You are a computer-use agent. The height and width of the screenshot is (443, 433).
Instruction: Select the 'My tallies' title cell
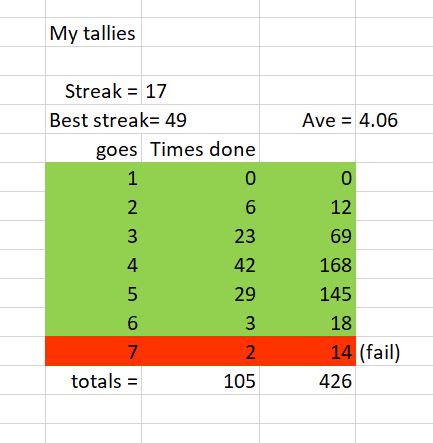(x=93, y=32)
